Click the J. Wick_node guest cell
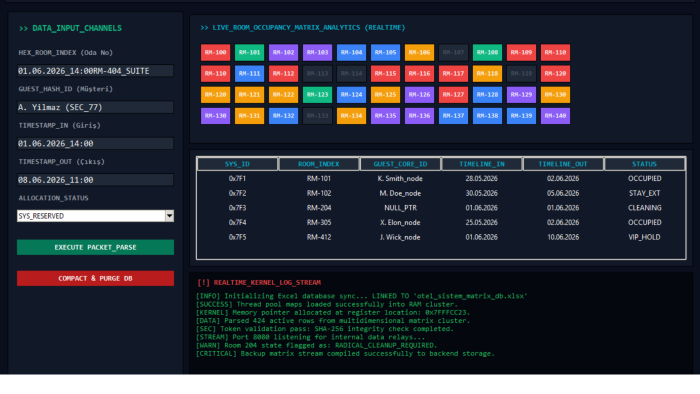The height and width of the screenshot is (394, 700). coord(400,237)
